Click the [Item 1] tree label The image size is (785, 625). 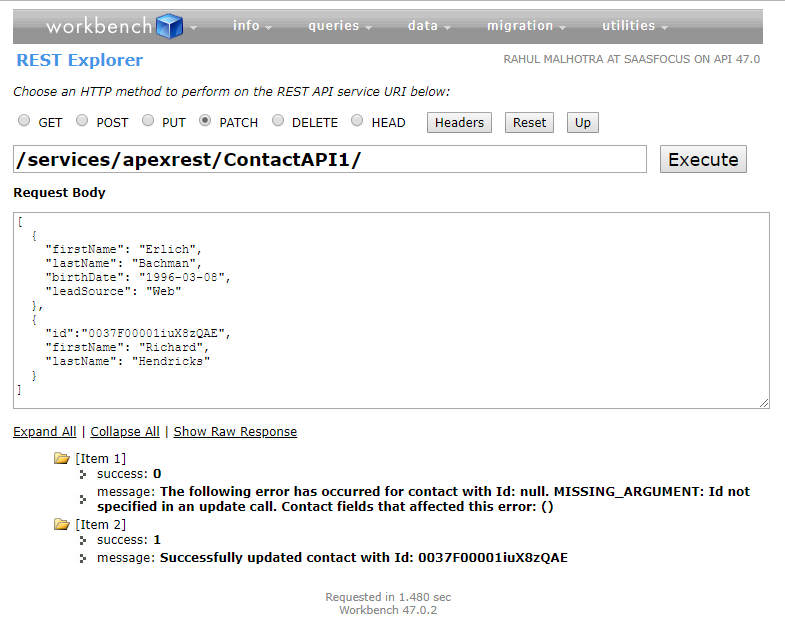click(101, 459)
